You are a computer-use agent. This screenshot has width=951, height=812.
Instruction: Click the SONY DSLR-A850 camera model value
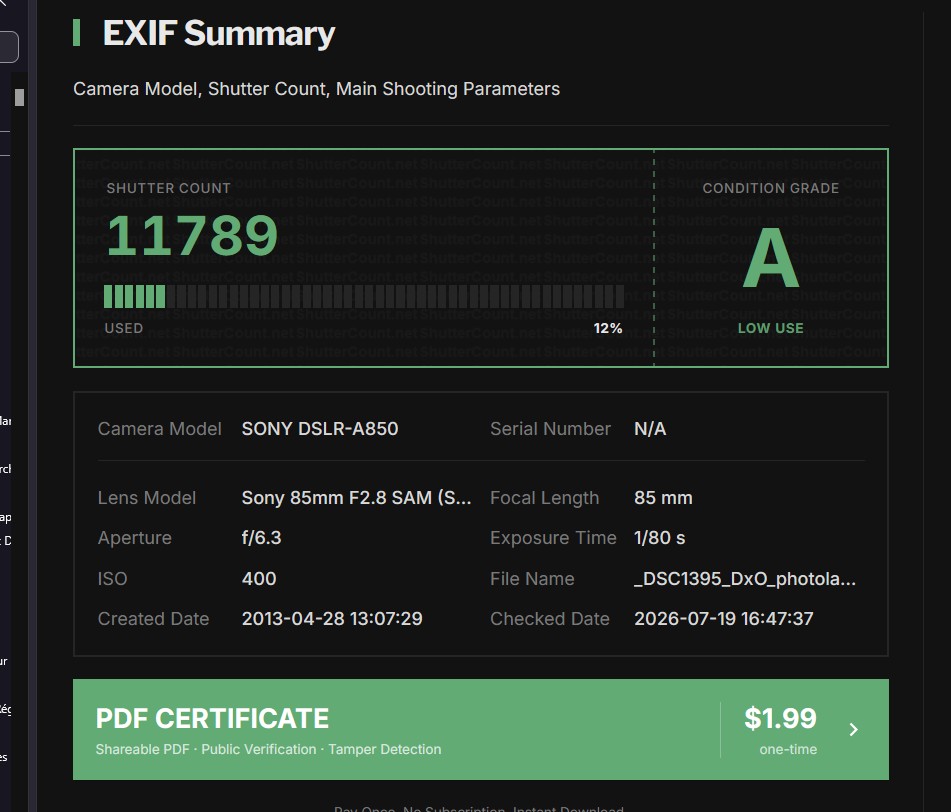[x=320, y=429]
